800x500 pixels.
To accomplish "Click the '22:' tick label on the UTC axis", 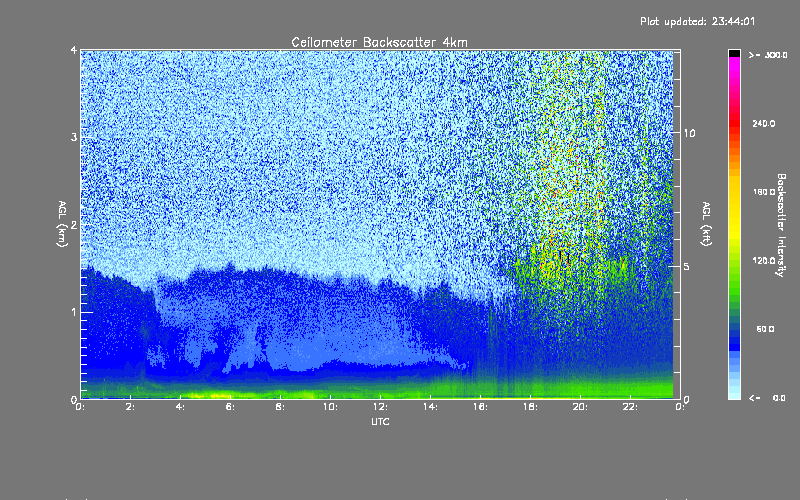I will pos(630,407).
